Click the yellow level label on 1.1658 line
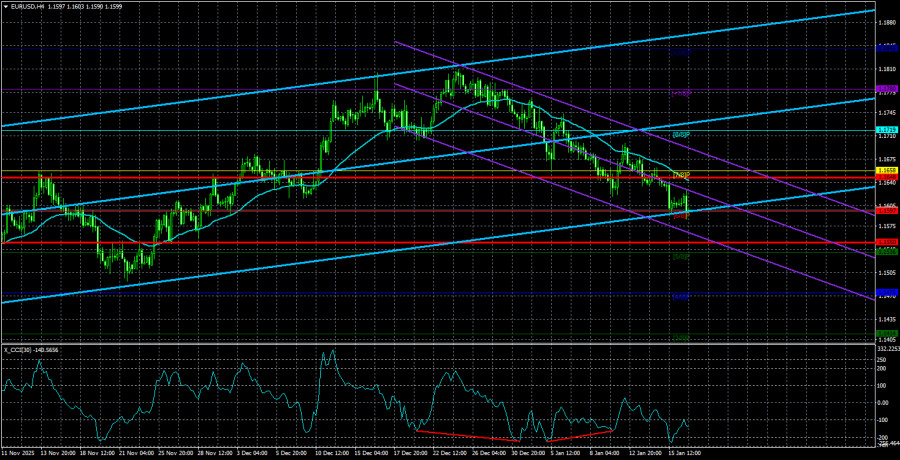The width and height of the screenshot is (900, 460). (680, 176)
